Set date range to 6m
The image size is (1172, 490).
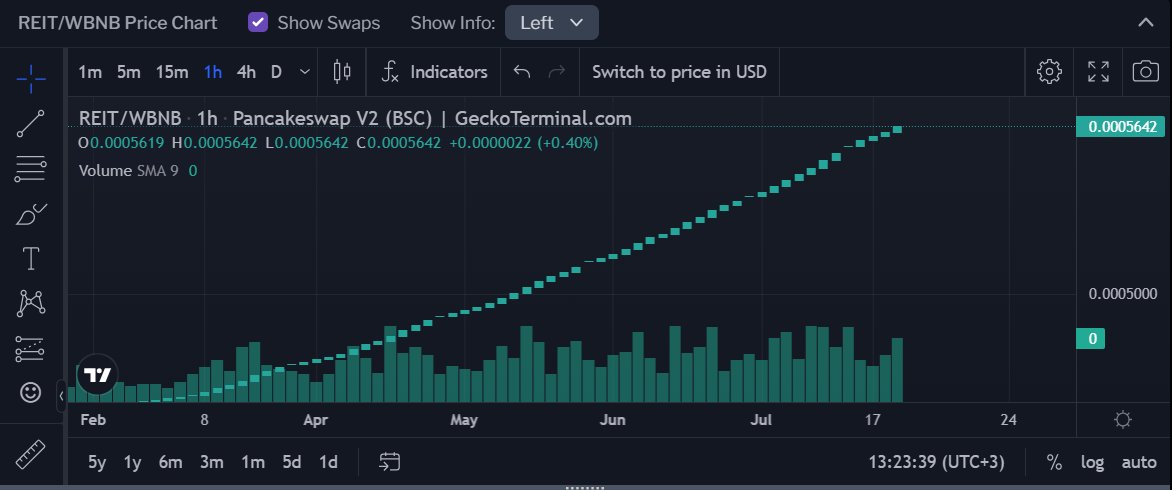[170, 462]
